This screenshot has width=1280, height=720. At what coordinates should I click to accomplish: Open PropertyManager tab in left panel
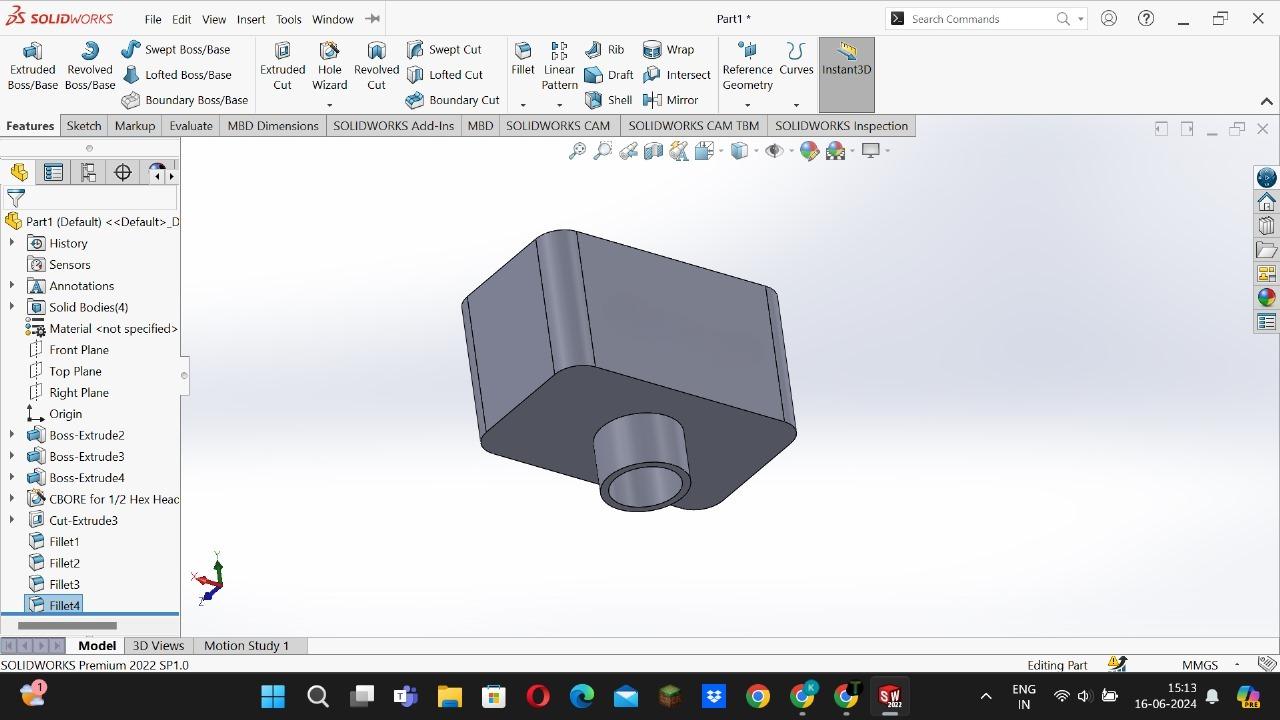(54, 173)
